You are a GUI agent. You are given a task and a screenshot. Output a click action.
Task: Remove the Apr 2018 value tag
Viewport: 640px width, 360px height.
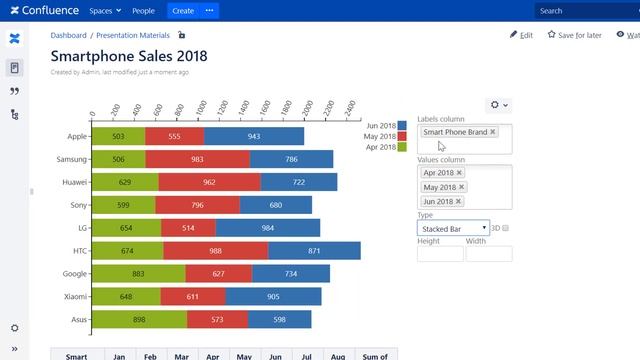click(x=459, y=173)
